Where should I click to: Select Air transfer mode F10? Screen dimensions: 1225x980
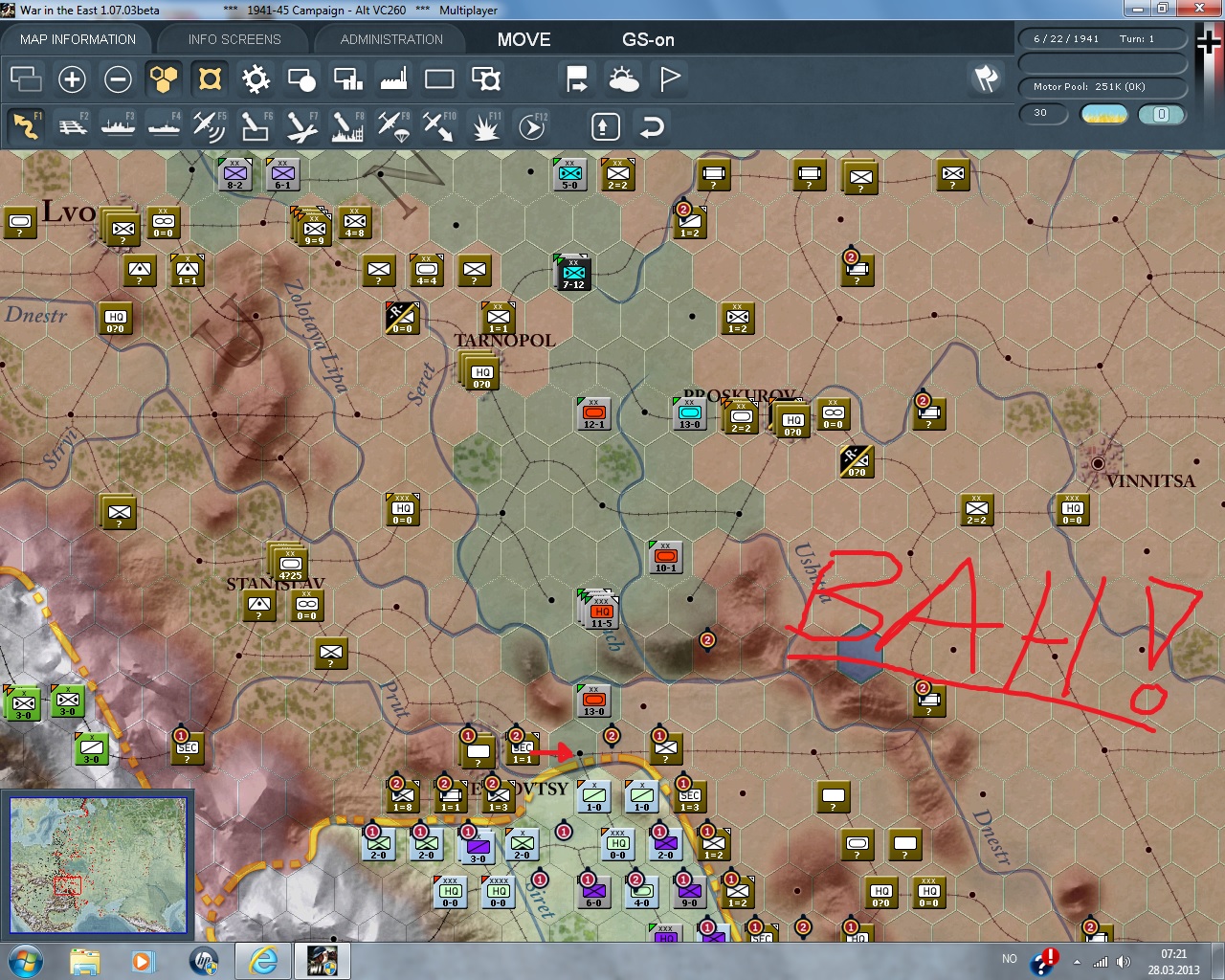coord(439,126)
